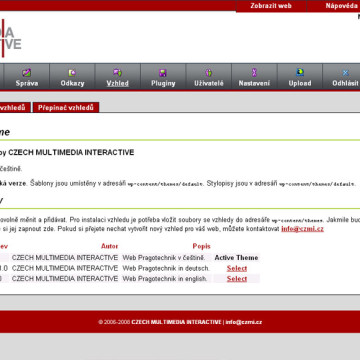Viewport: 360px width, 360px height.
Task: Open the Upload menu label
Action: coord(300,83)
